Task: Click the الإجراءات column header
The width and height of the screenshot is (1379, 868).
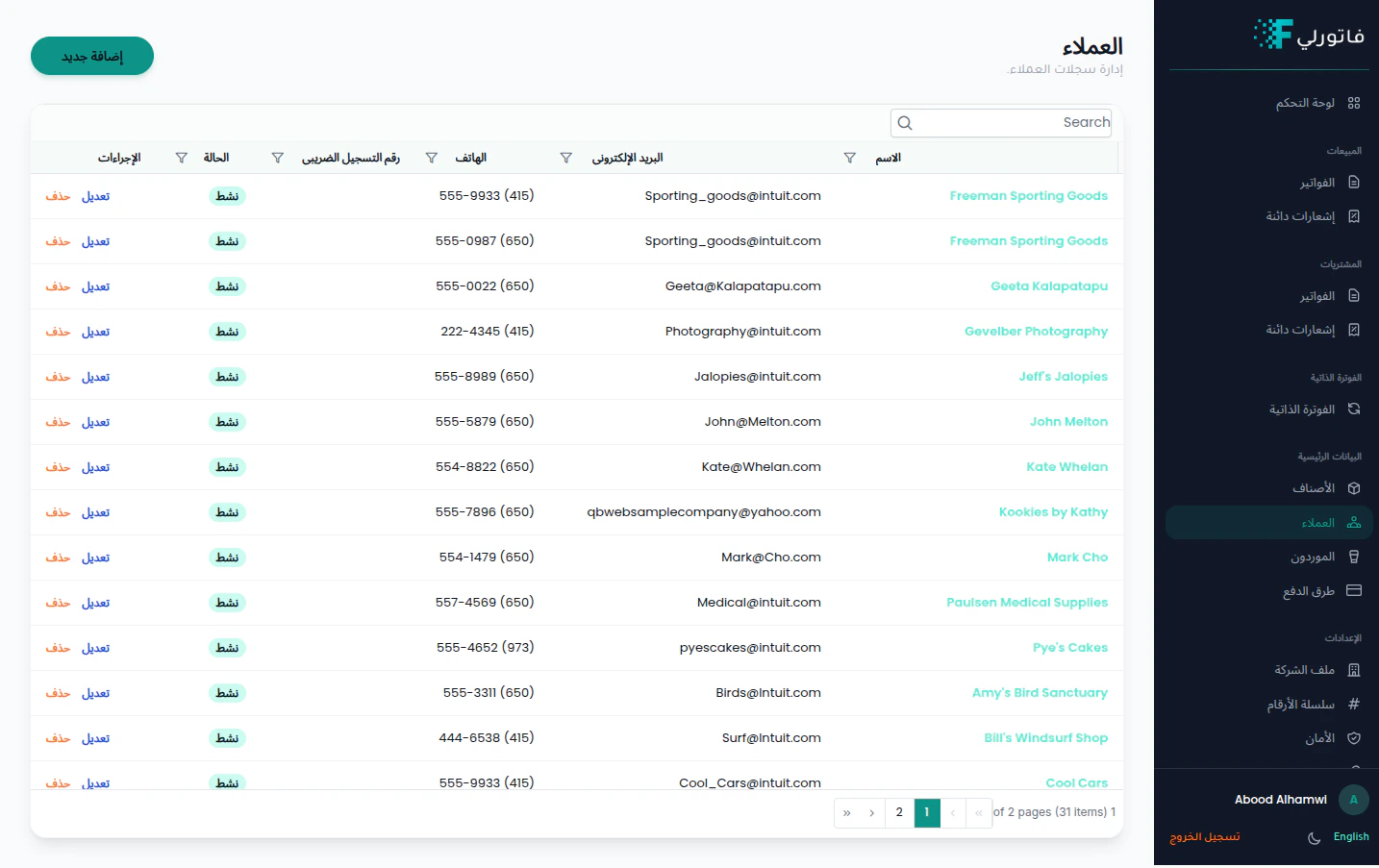Action: coord(119,158)
